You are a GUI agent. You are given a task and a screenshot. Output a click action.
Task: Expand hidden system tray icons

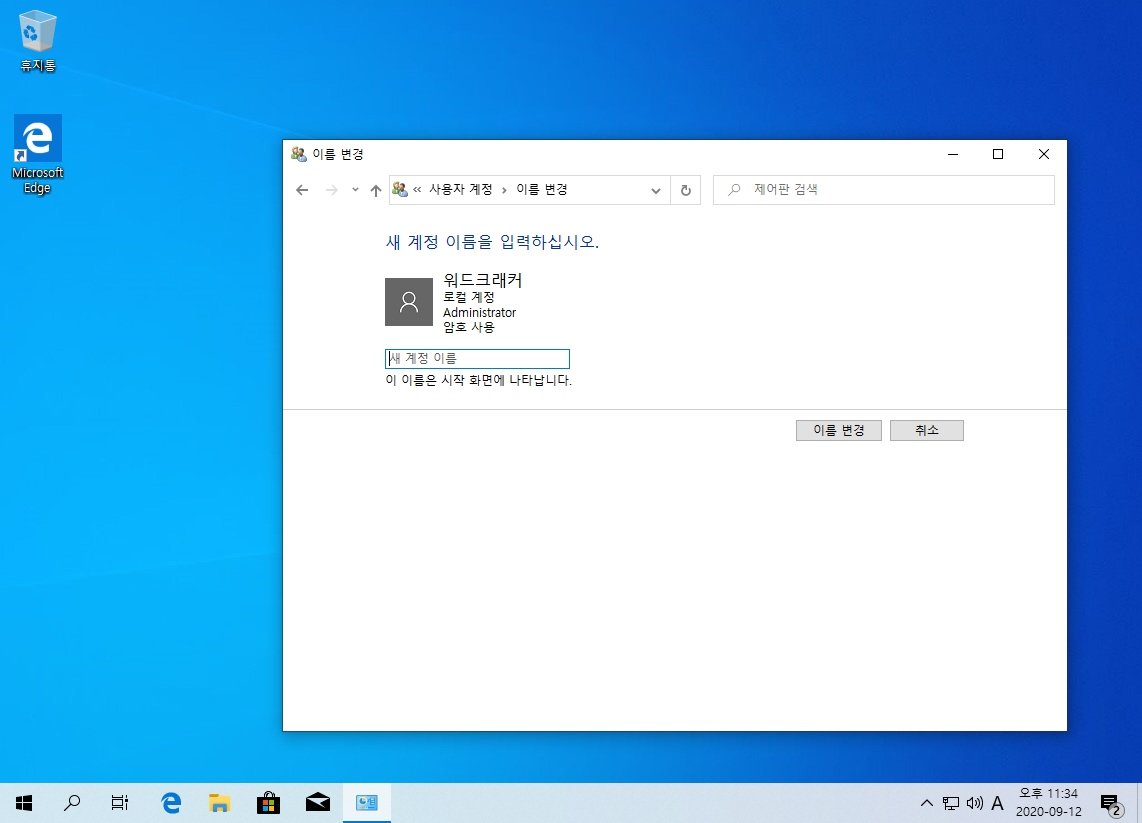click(x=926, y=803)
